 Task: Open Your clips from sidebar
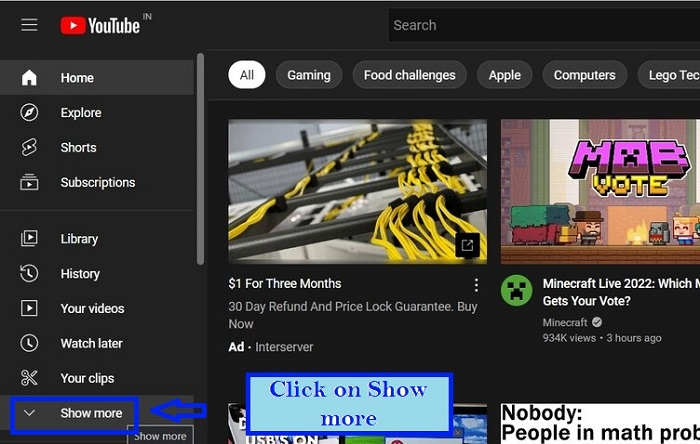pos(97,378)
